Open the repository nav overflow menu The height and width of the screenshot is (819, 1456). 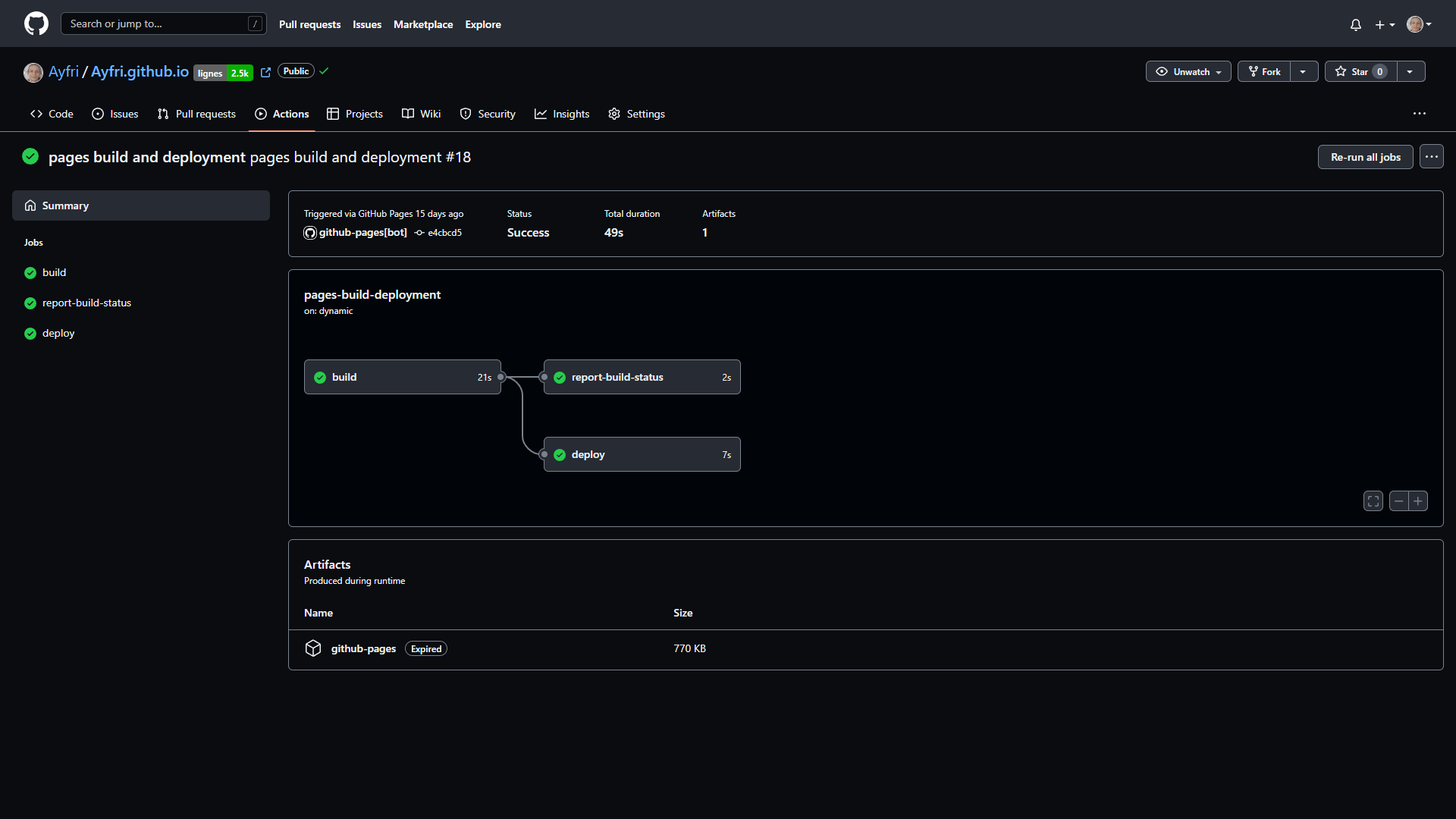point(1420,114)
